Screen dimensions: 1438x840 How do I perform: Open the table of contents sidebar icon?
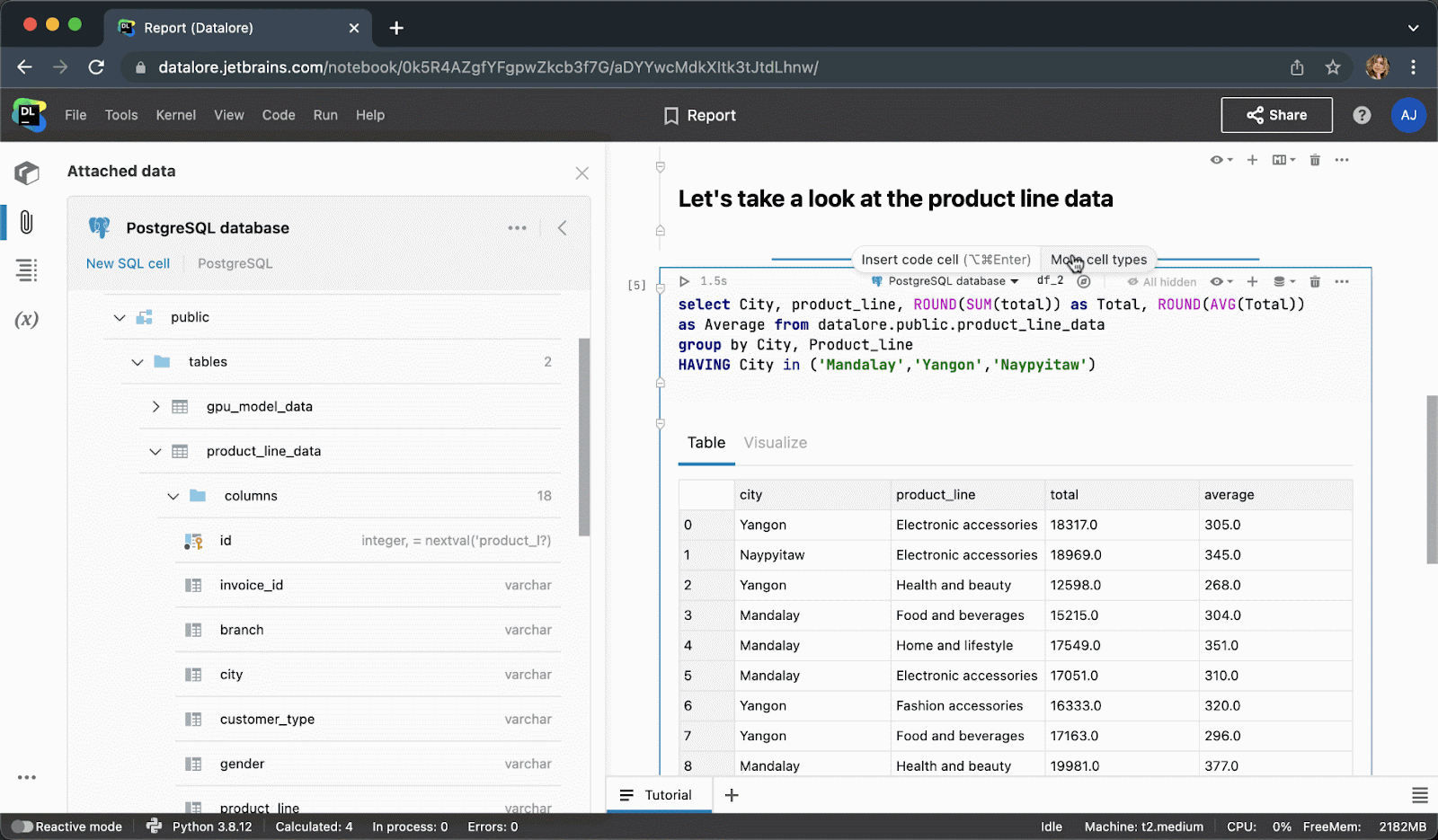click(x=26, y=270)
